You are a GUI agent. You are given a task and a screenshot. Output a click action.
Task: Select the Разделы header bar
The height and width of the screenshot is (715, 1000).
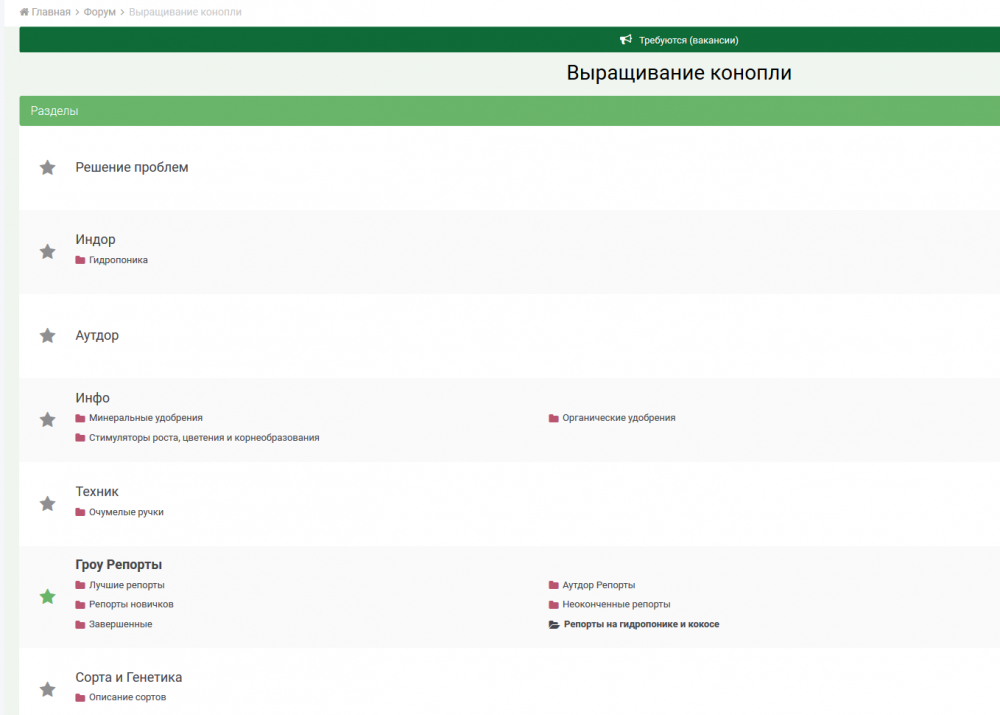coord(510,111)
